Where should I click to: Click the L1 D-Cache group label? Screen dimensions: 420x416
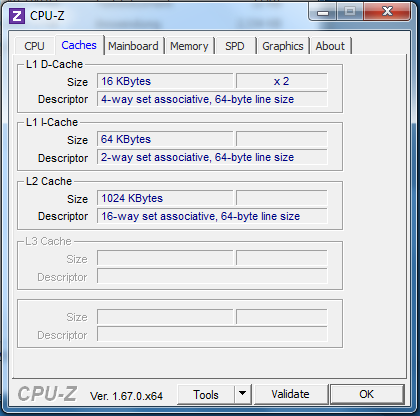(x=54, y=64)
